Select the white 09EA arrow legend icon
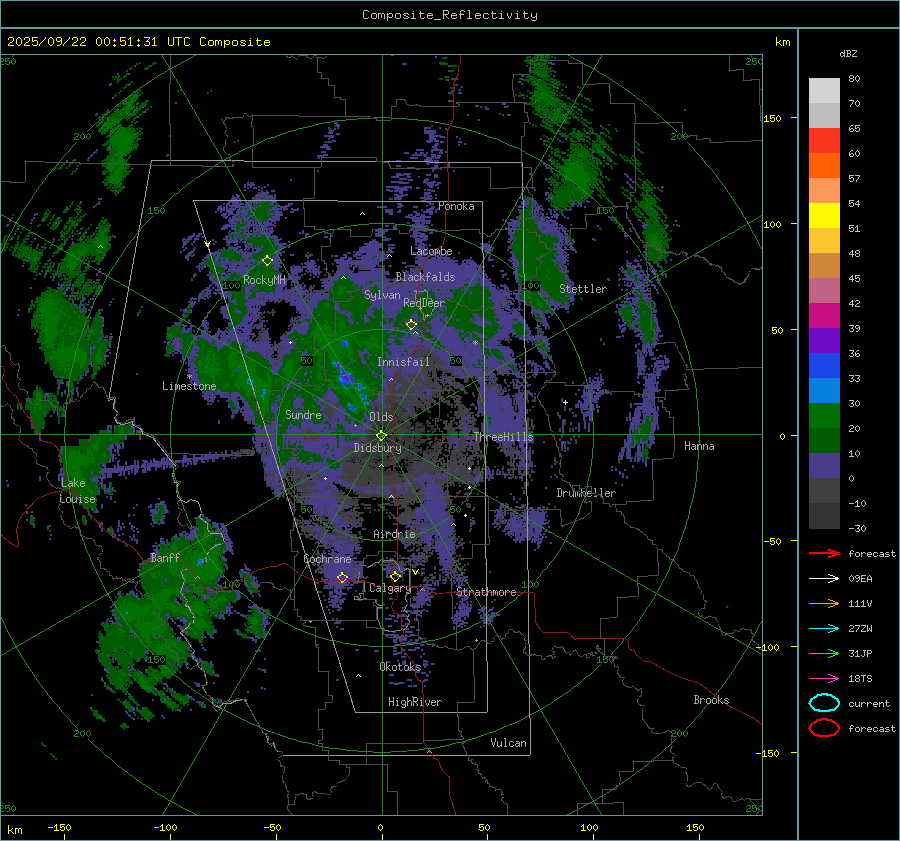900x841 pixels. 823,578
